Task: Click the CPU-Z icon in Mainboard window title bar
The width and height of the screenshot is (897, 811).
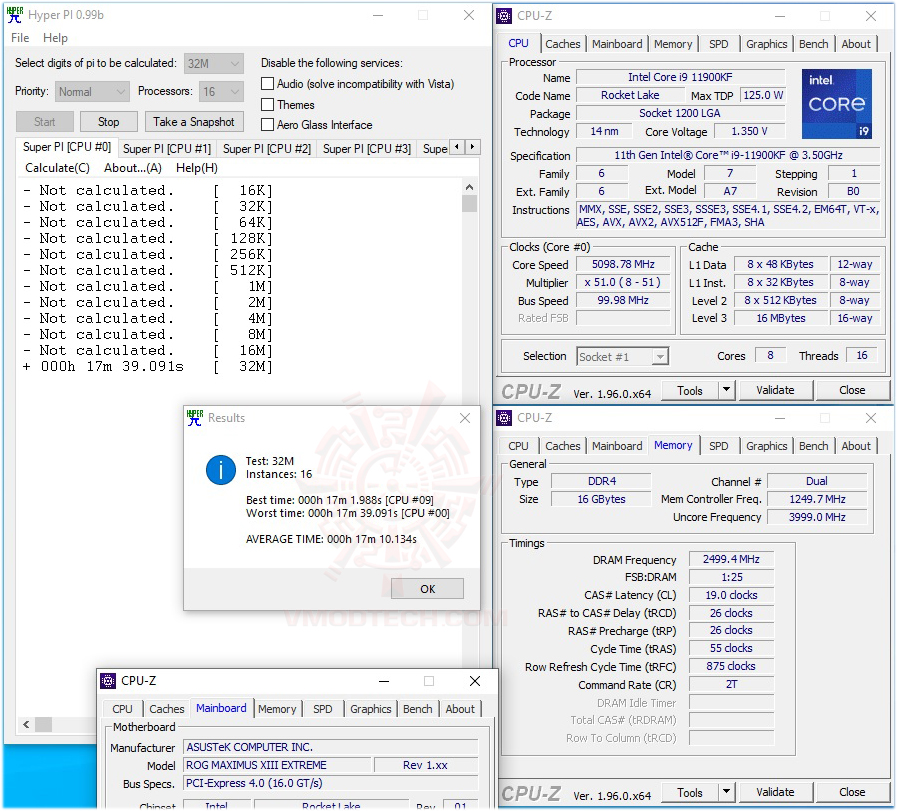Action: point(108,681)
